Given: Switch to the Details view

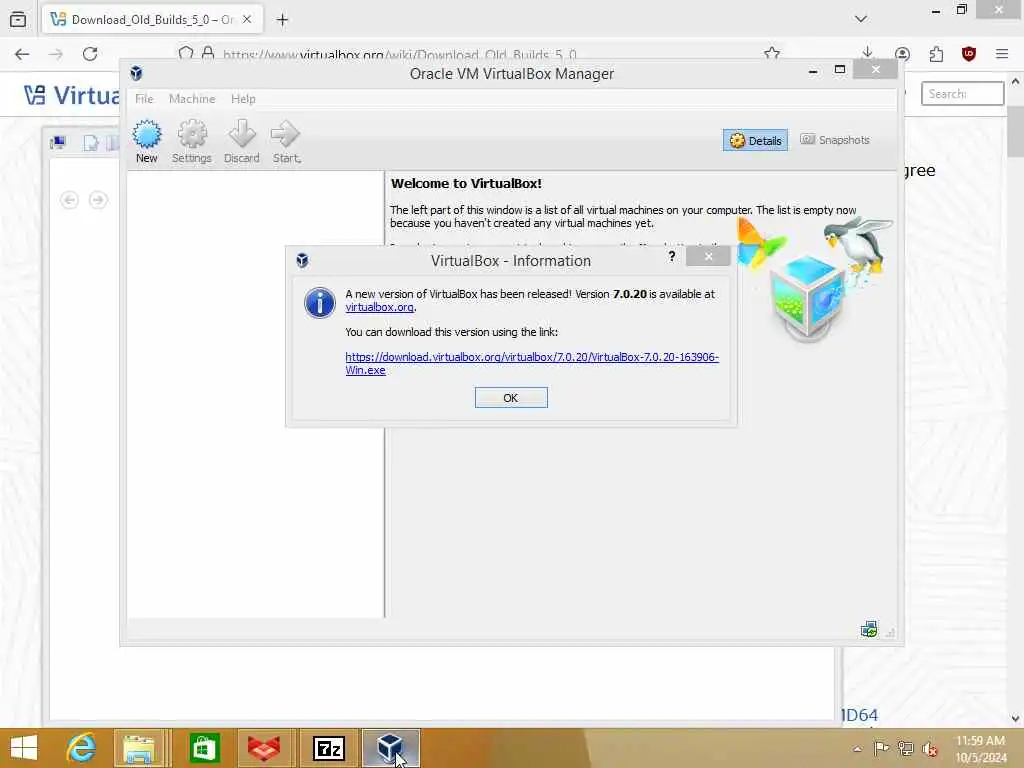Looking at the screenshot, I should [x=756, y=140].
